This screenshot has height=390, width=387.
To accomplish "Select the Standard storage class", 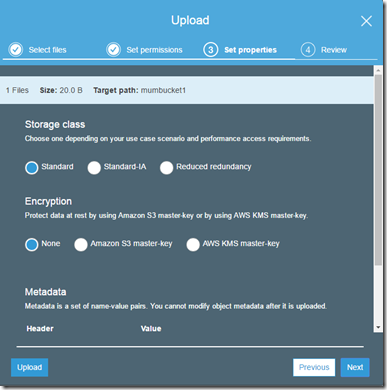I will (32, 168).
